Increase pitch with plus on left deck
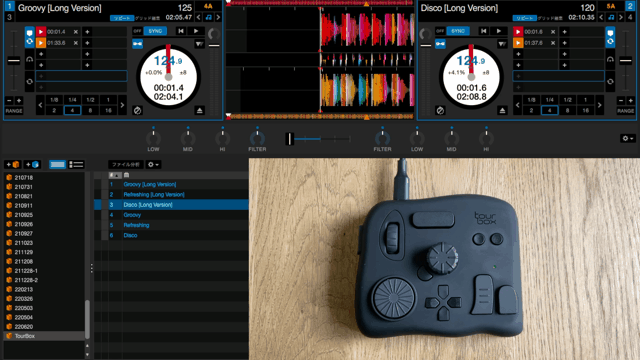 (19, 100)
